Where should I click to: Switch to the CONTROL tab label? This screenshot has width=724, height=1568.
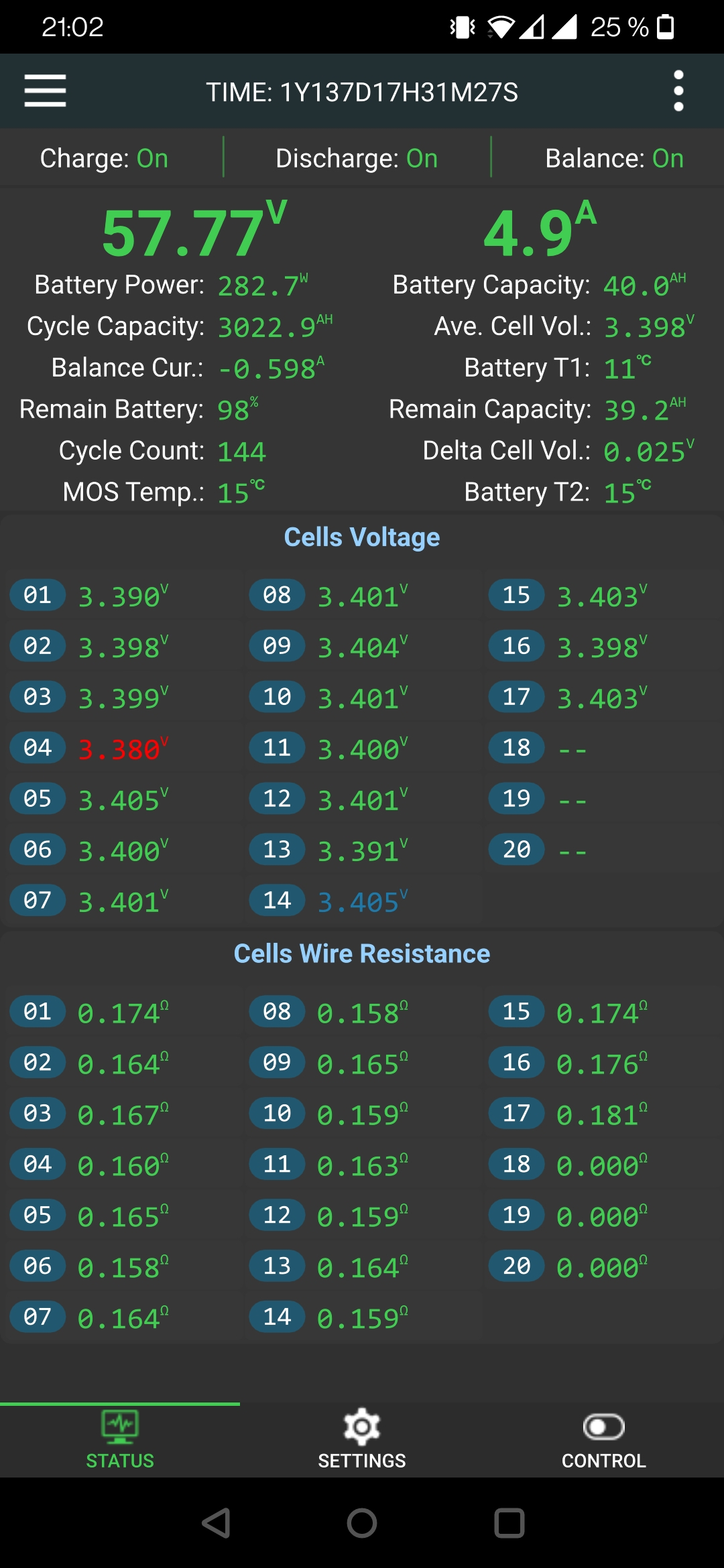[603, 1461]
